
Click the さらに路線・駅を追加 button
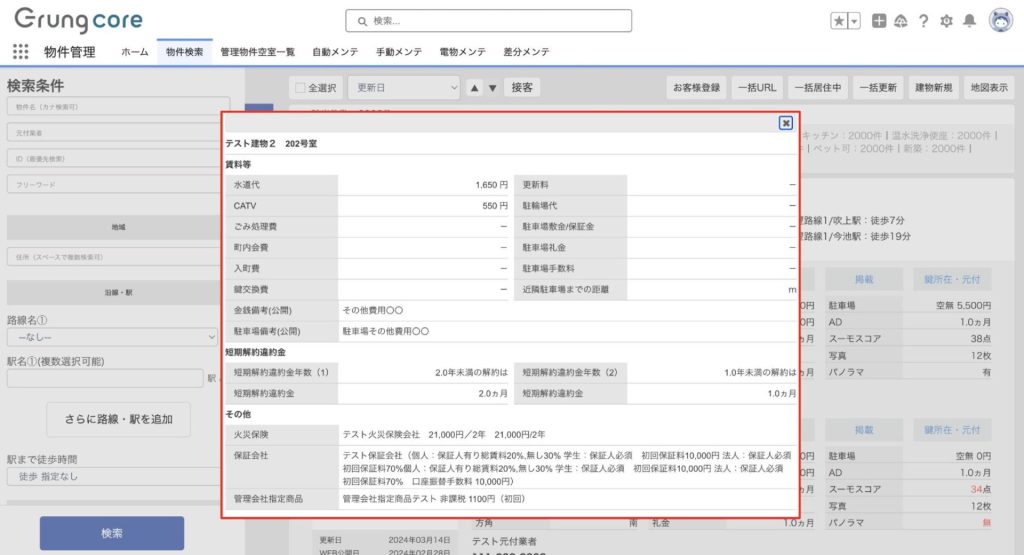click(119, 419)
